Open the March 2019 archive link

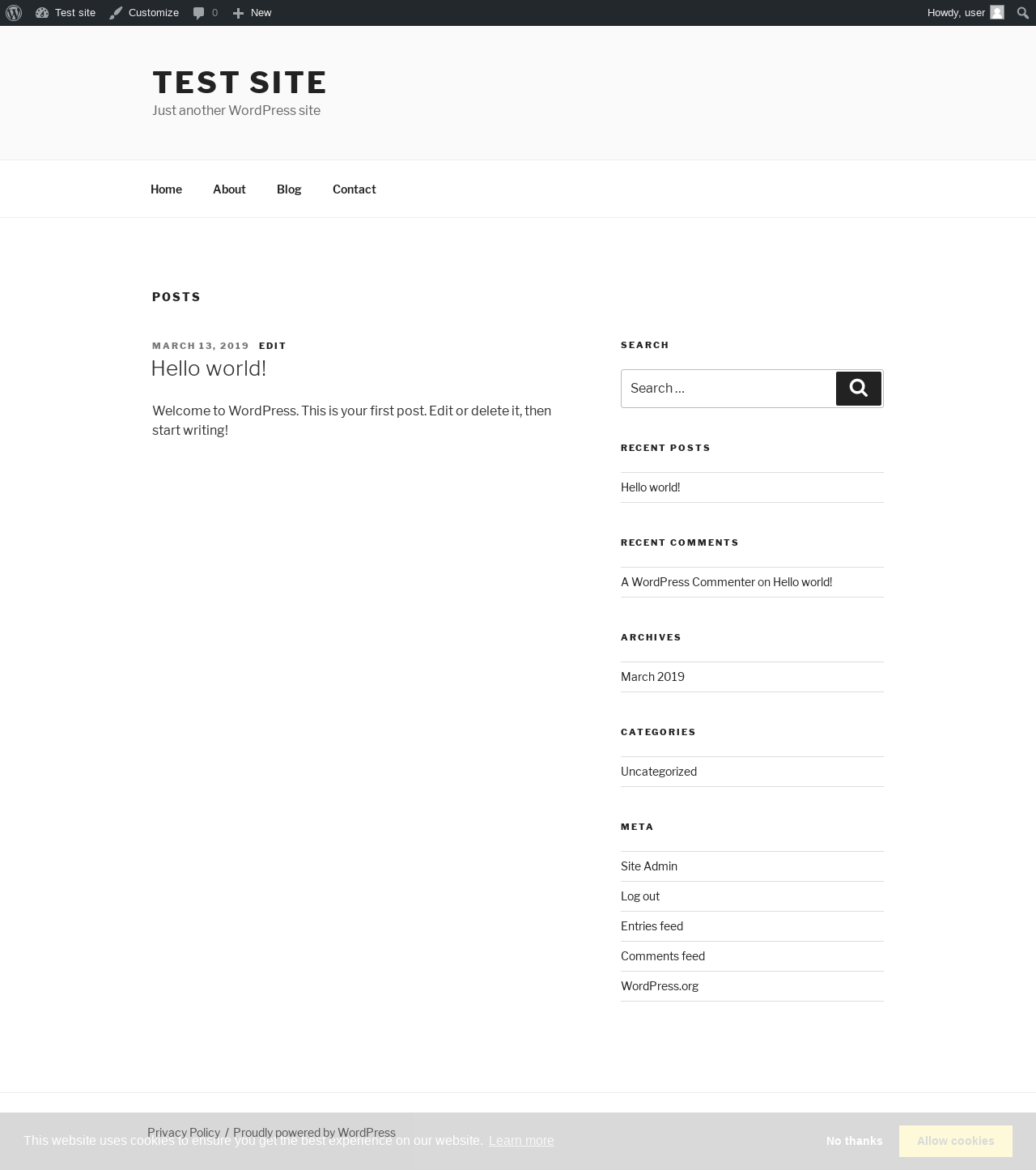coord(652,677)
